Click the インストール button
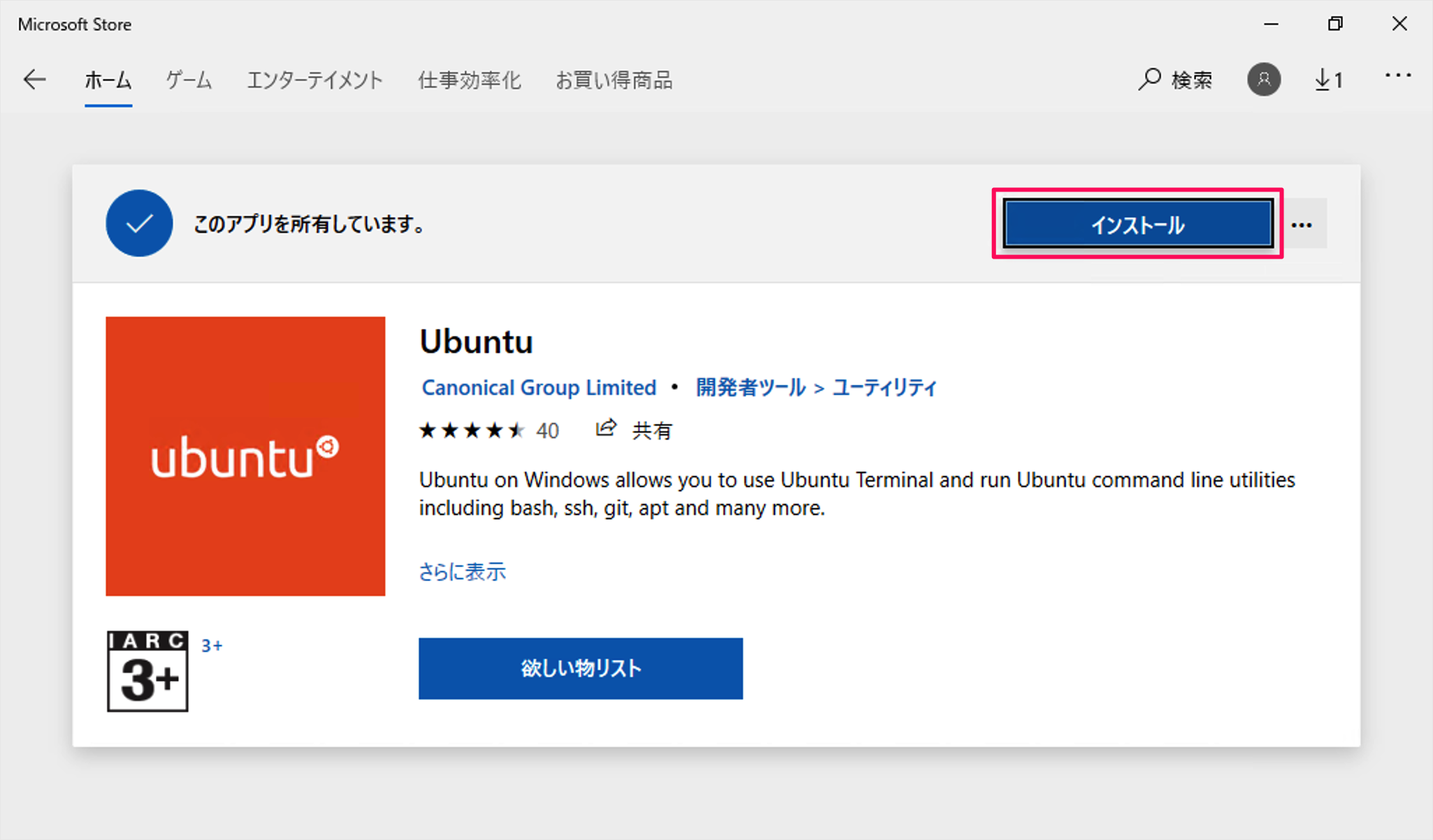This screenshot has height=840, width=1433. click(x=1138, y=224)
